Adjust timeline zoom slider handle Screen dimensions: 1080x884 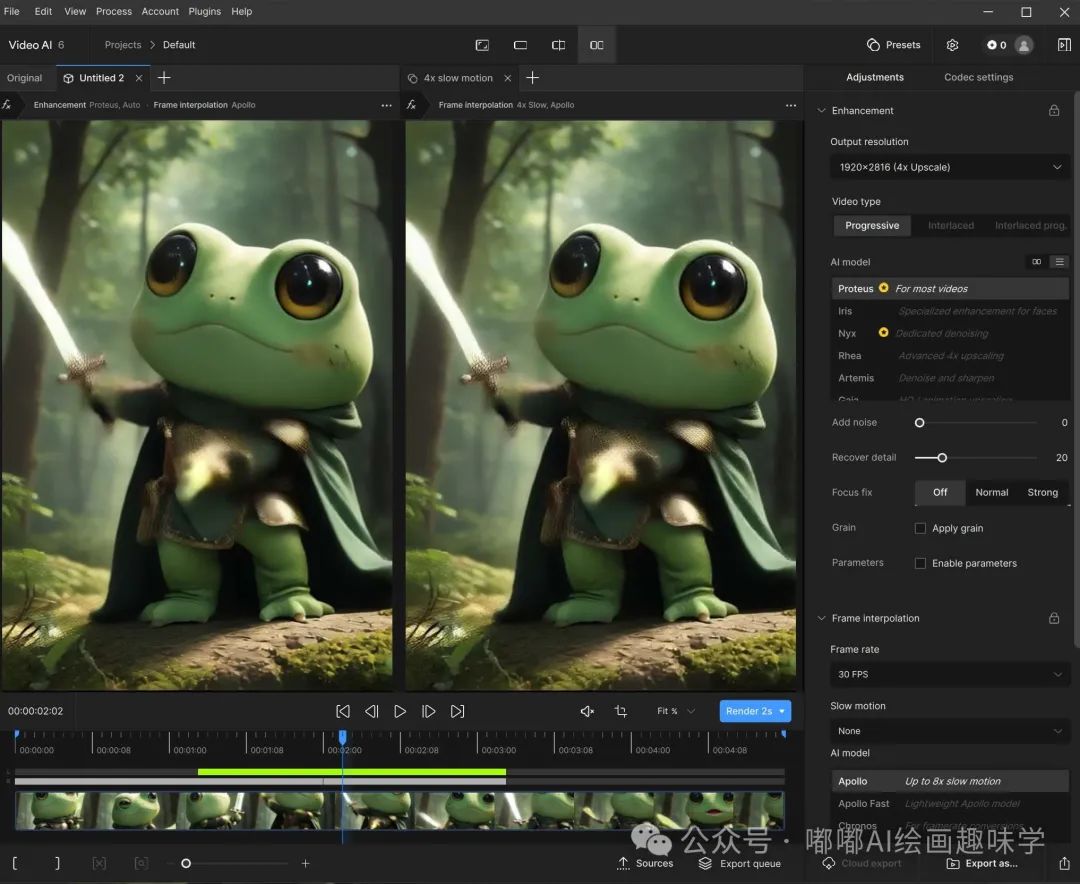click(185, 863)
